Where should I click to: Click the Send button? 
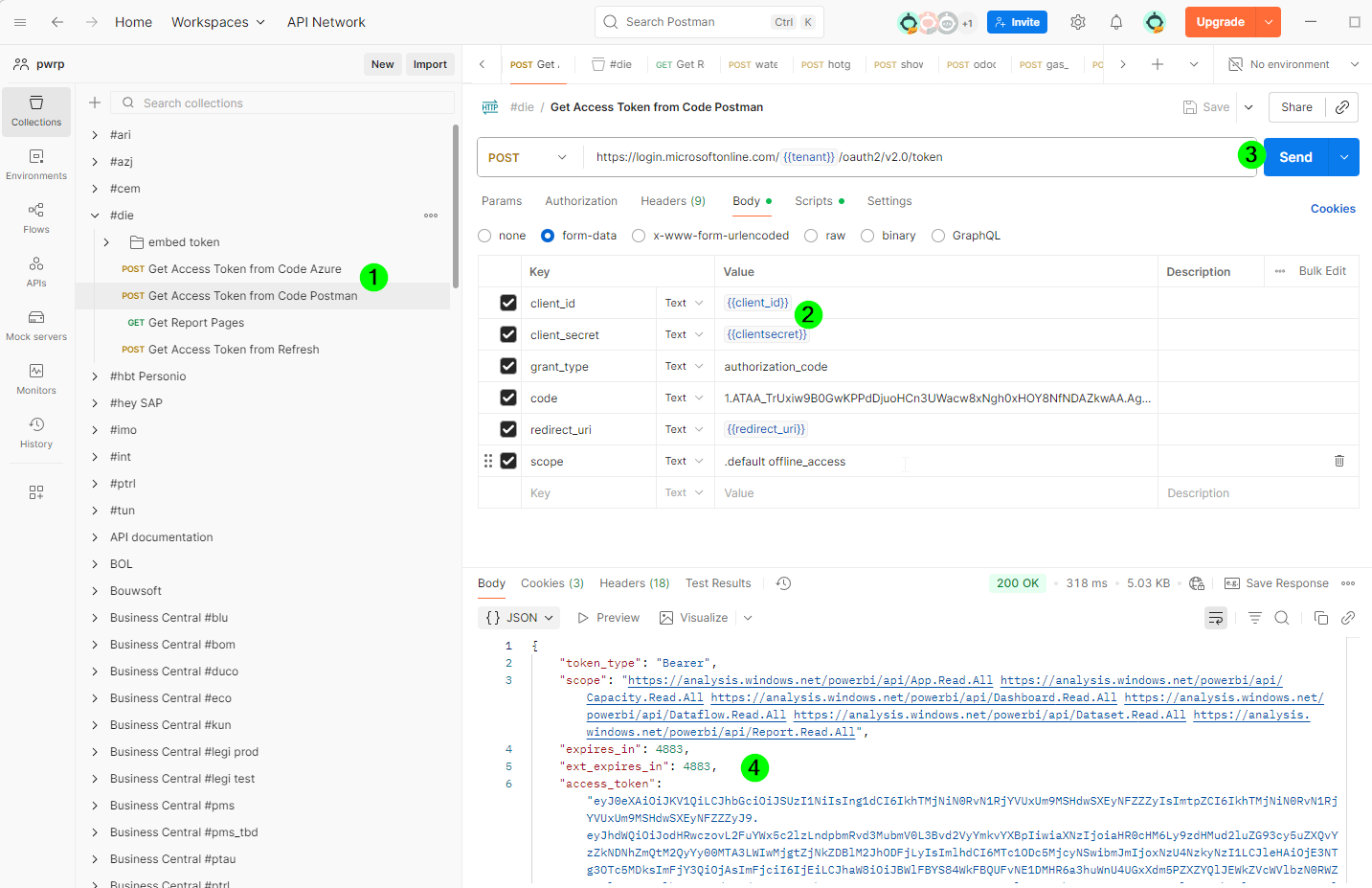[x=1296, y=157]
